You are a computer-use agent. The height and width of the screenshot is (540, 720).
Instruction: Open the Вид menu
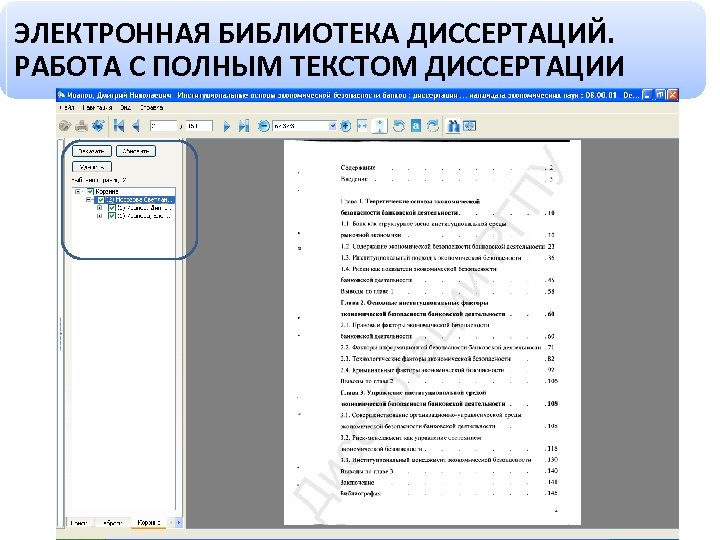point(125,107)
